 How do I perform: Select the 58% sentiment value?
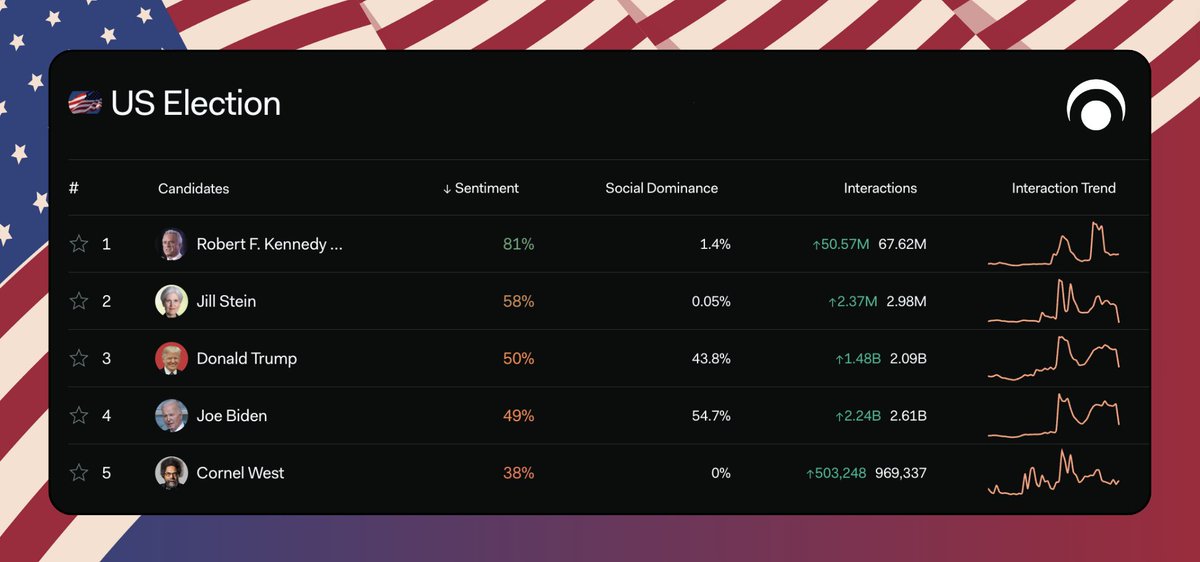tap(518, 301)
